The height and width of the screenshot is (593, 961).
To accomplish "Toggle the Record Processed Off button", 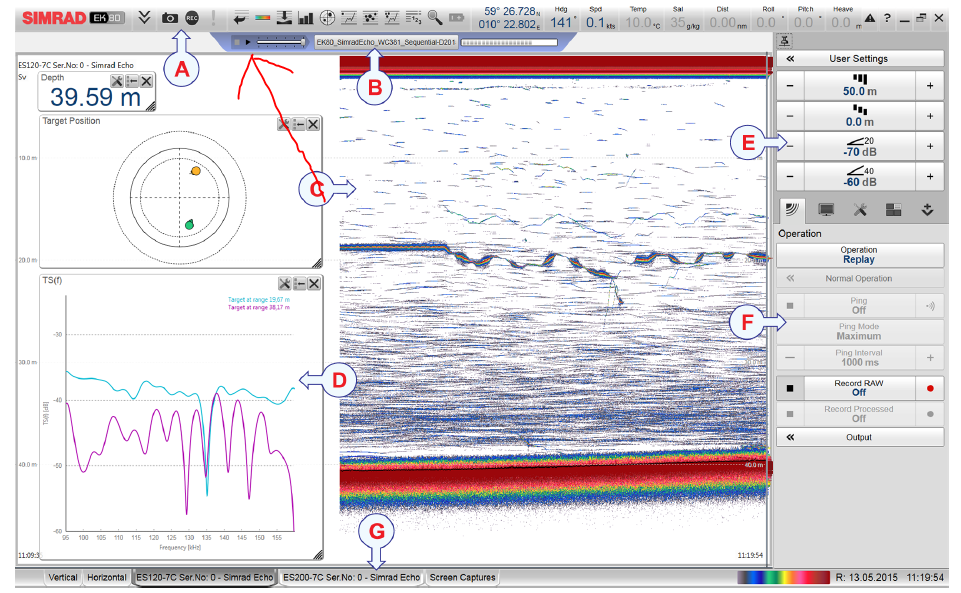I will click(860, 414).
